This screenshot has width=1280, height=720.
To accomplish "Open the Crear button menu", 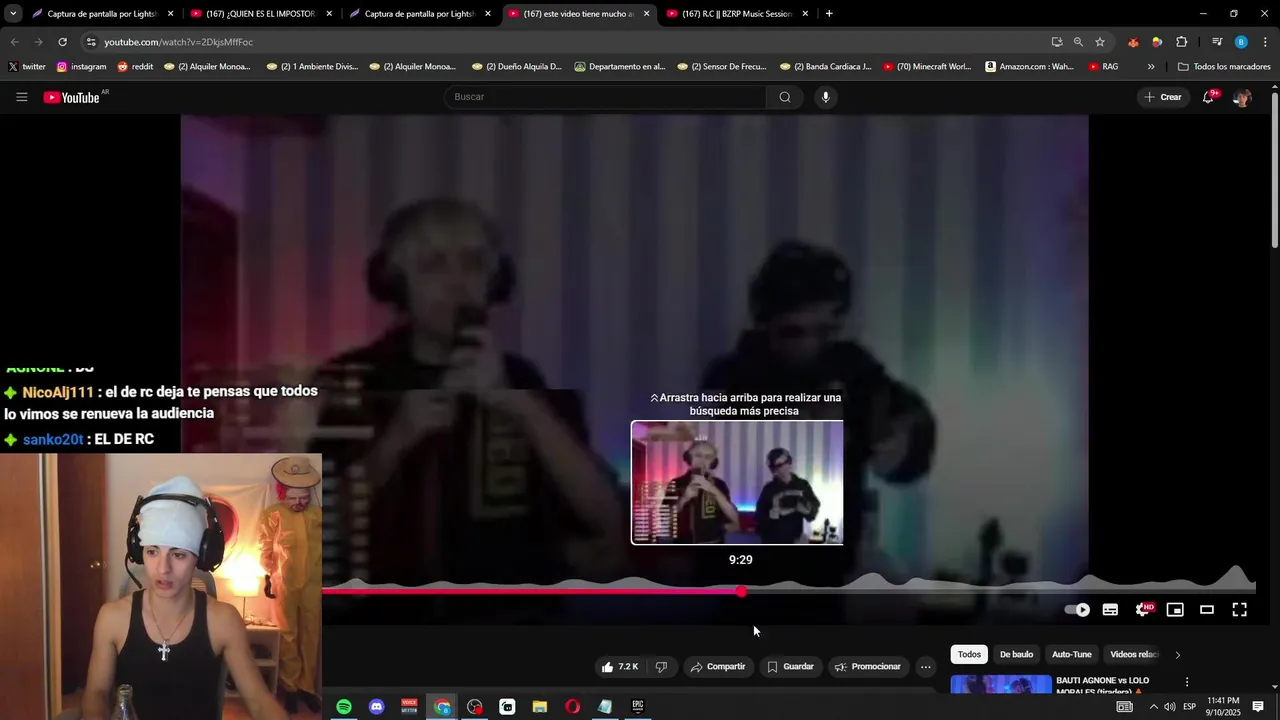I will pos(1163,97).
